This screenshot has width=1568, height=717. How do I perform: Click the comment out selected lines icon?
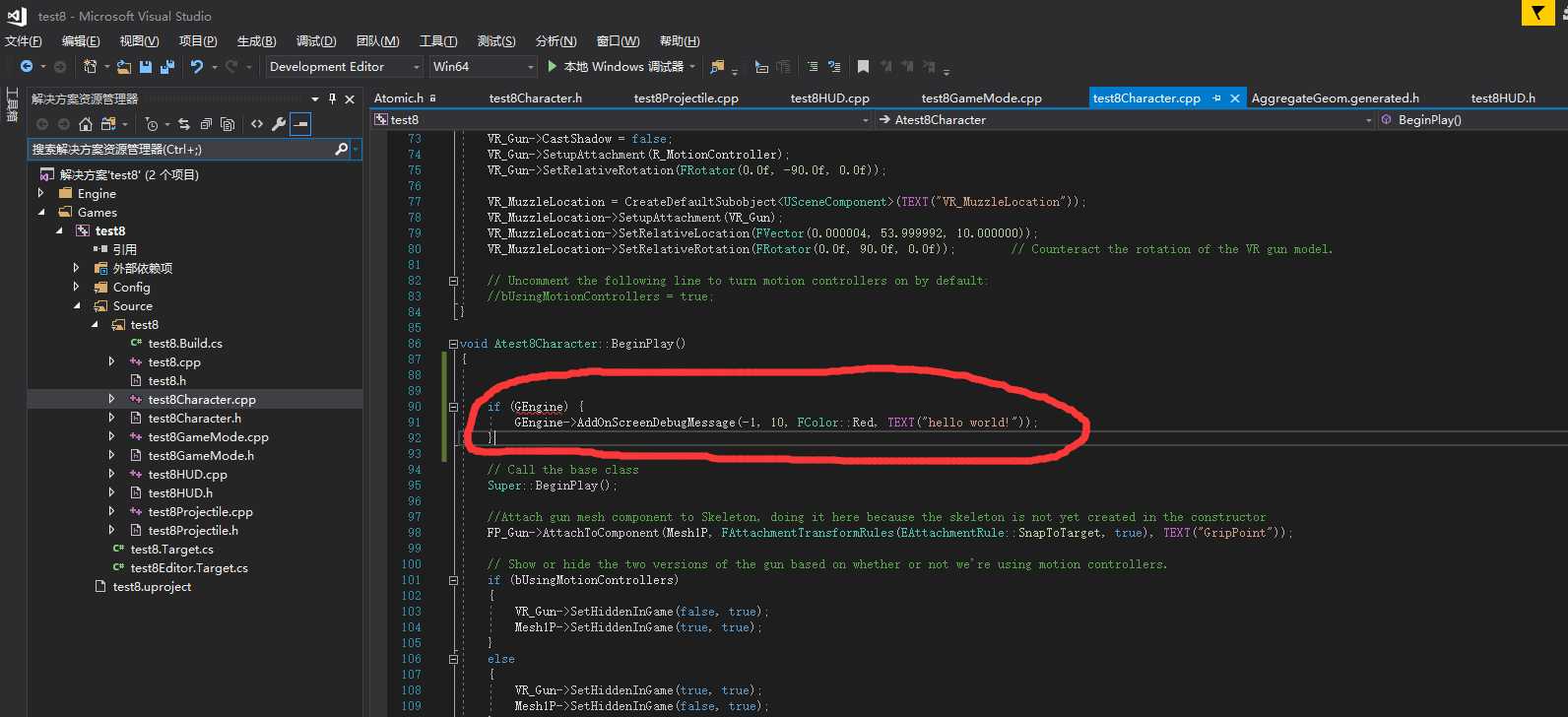[x=813, y=66]
